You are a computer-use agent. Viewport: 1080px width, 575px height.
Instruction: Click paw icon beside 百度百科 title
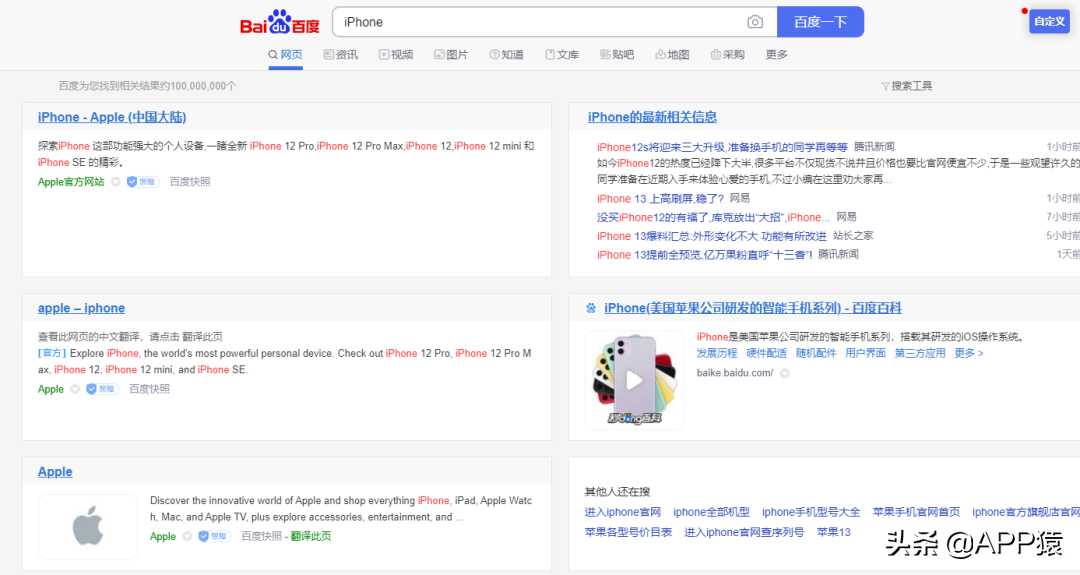[x=591, y=308]
